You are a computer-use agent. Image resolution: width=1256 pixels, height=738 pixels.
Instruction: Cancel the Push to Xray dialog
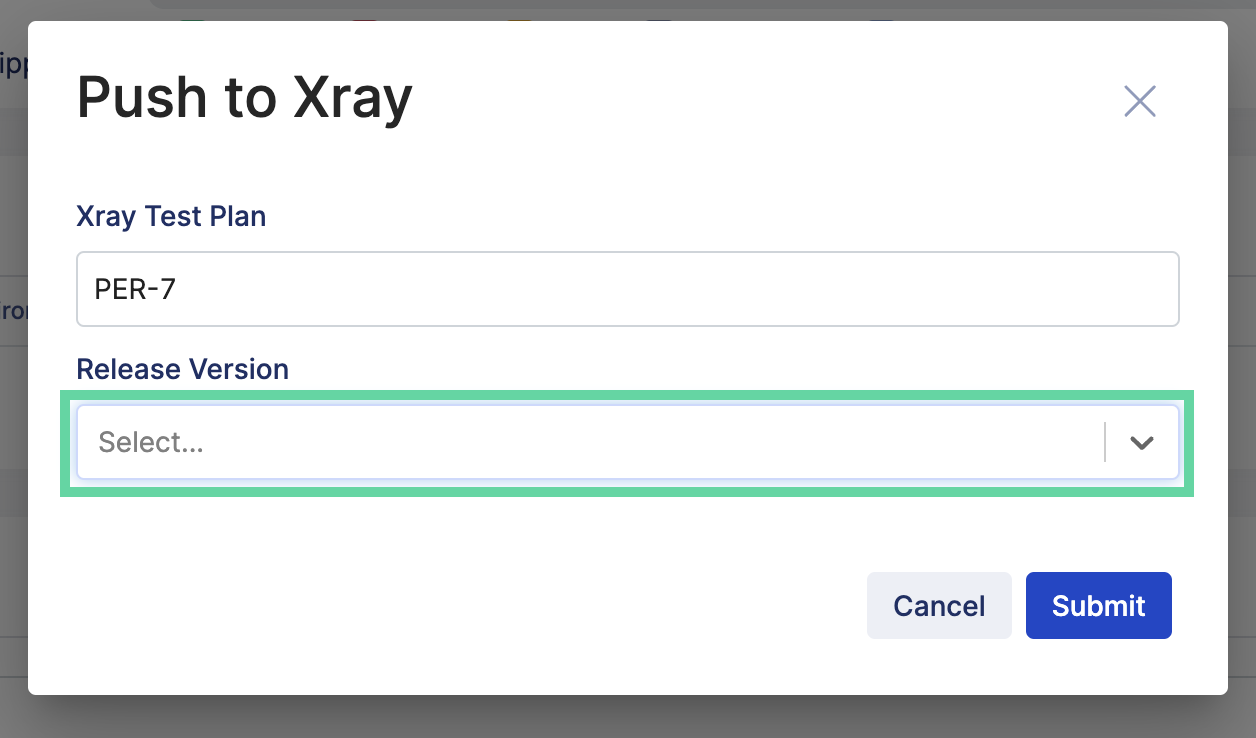tap(938, 605)
